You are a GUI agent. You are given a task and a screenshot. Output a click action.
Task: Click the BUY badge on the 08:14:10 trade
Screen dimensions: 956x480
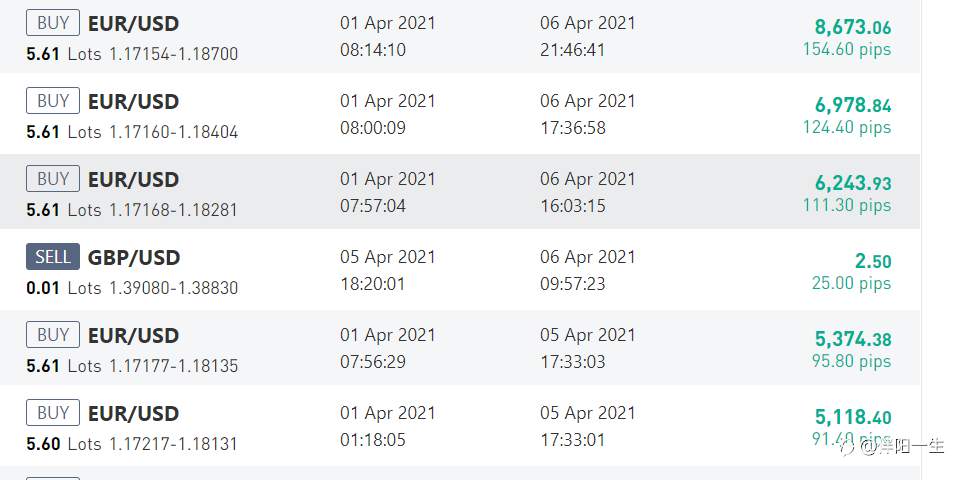pos(53,23)
